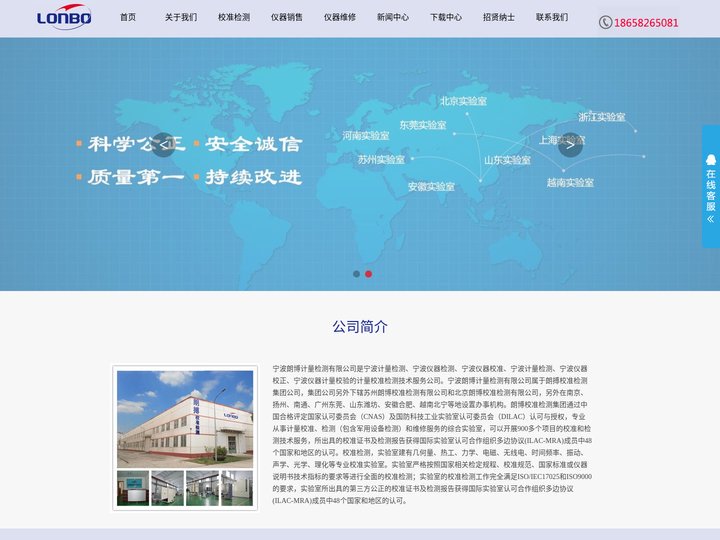The image size is (720, 540).
Task: Click 浙江实验室 label on map
Action: (602, 117)
